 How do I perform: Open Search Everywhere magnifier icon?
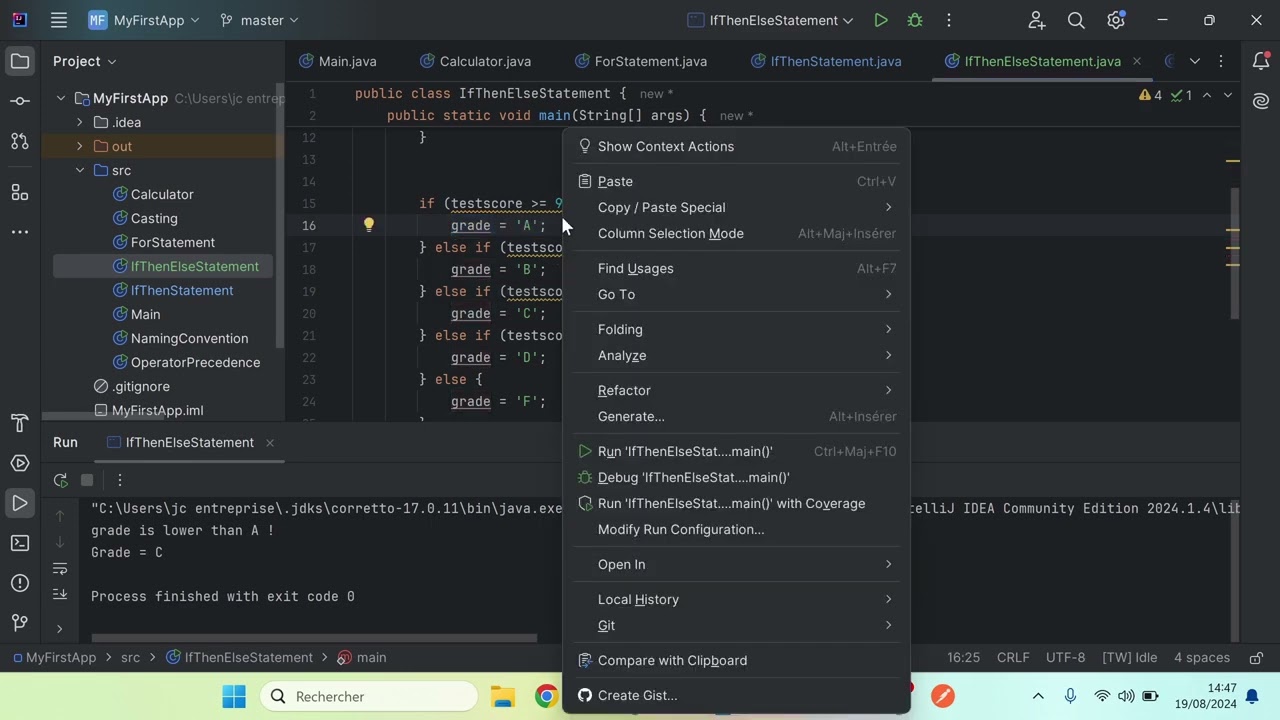1076,20
